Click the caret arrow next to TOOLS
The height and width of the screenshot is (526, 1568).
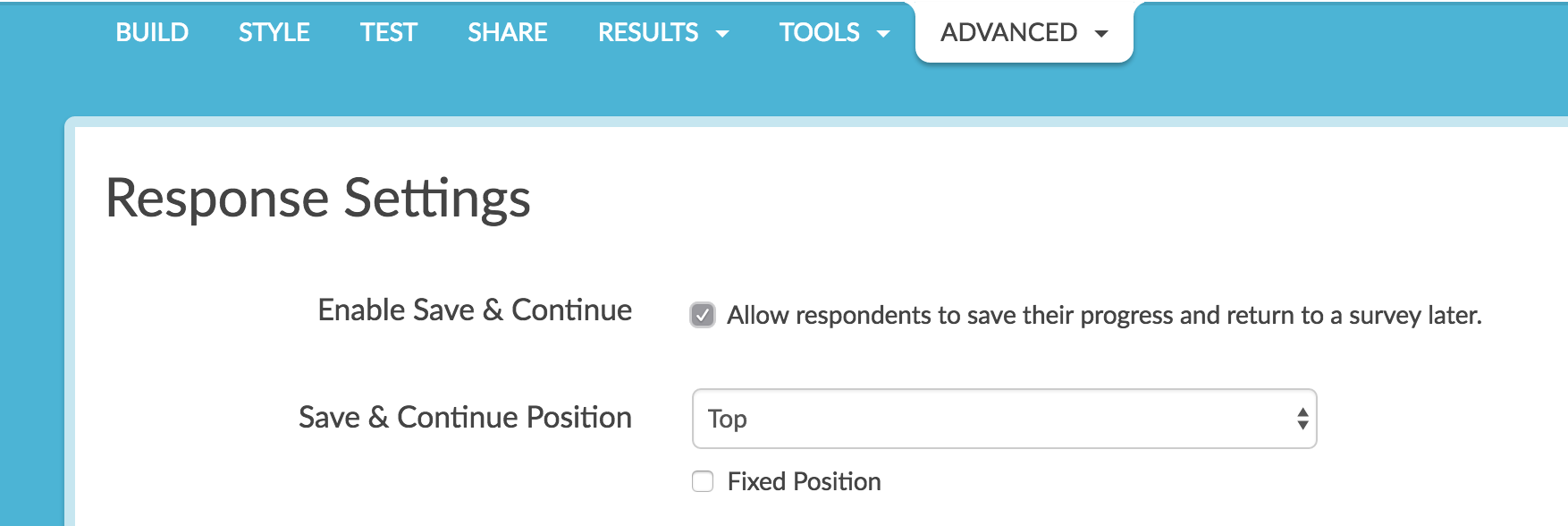point(883,34)
